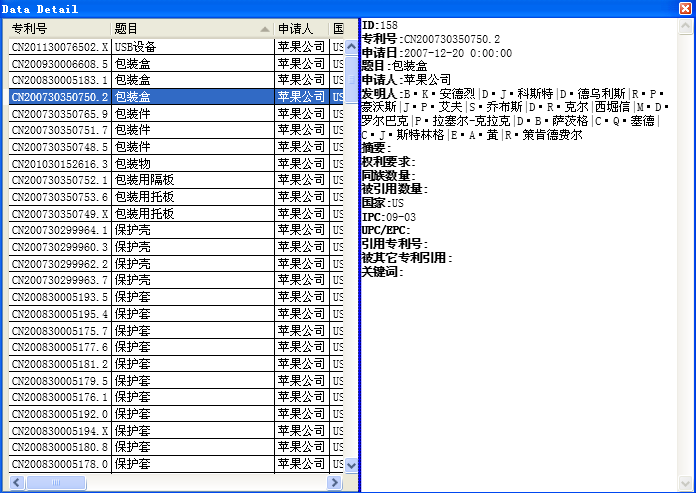Select row CN200830005194.X
696x493 pixels.
177,430
